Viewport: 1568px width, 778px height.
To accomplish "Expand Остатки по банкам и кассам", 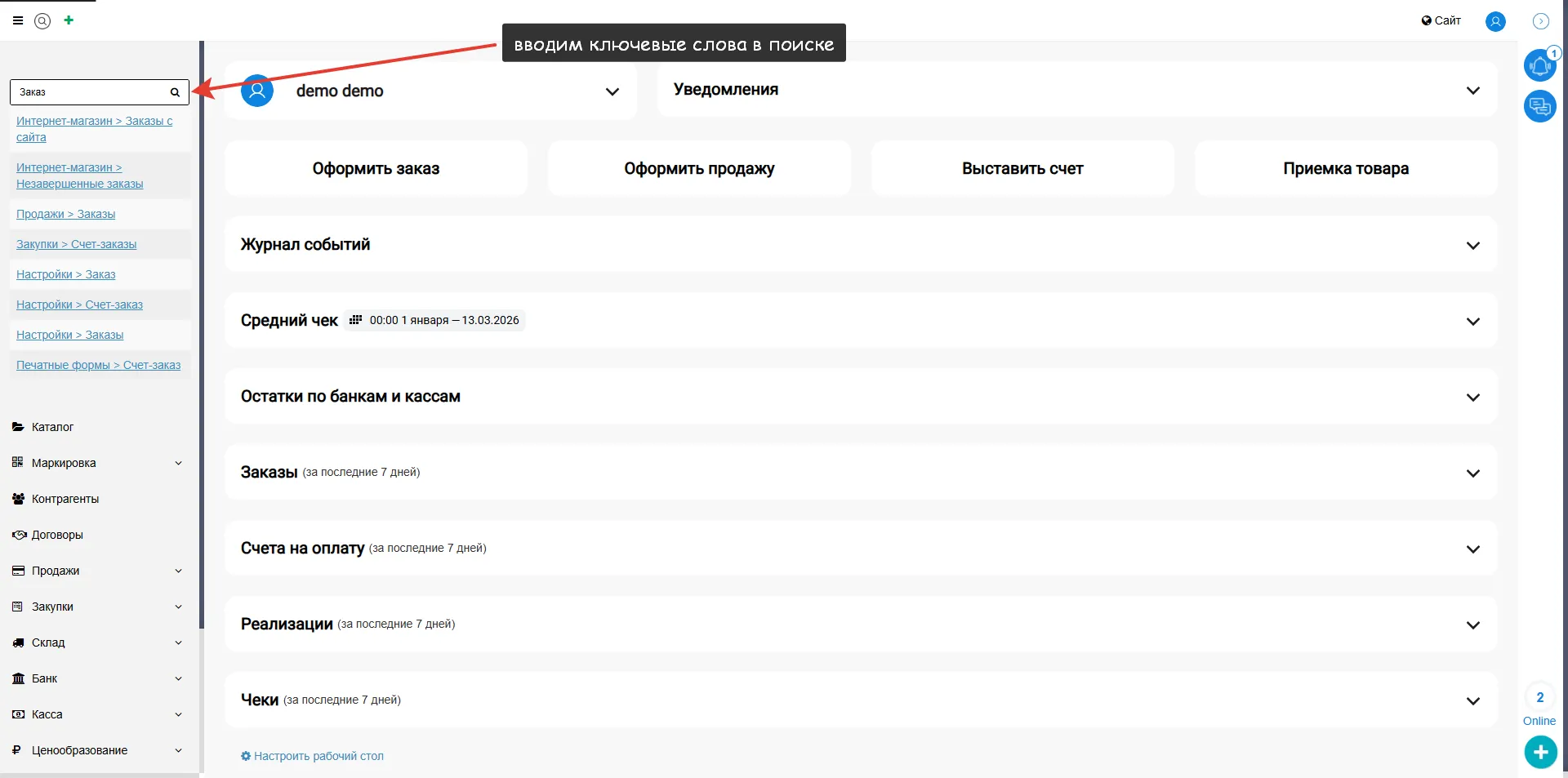I will [1472, 397].
